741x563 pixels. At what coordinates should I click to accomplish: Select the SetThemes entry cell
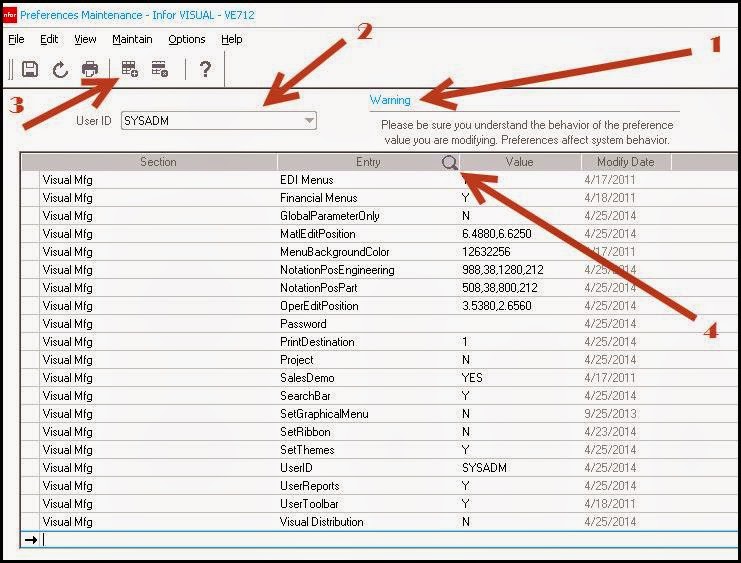click(368, 450)
